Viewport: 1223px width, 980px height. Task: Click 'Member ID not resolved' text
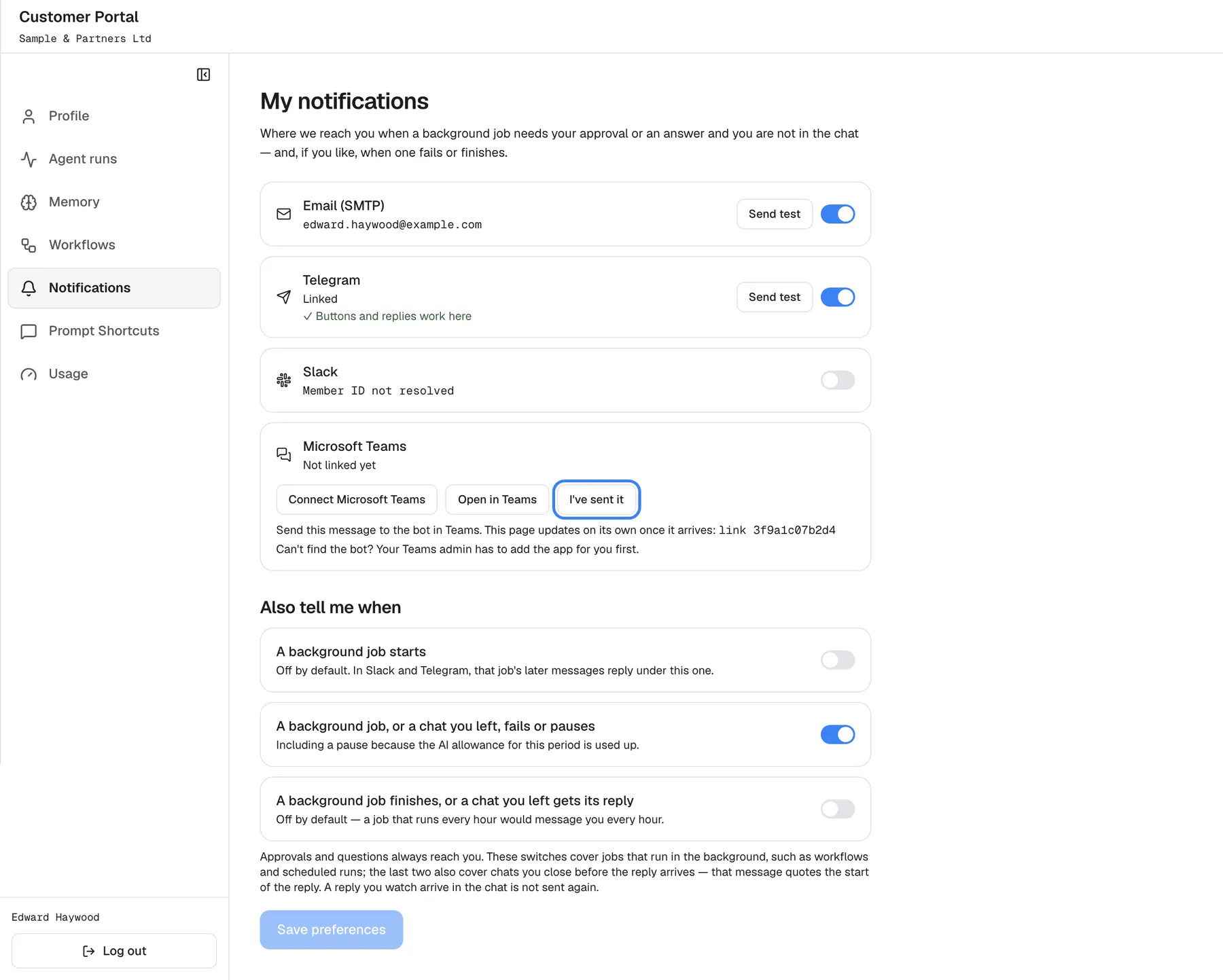(x=378, y=391)
